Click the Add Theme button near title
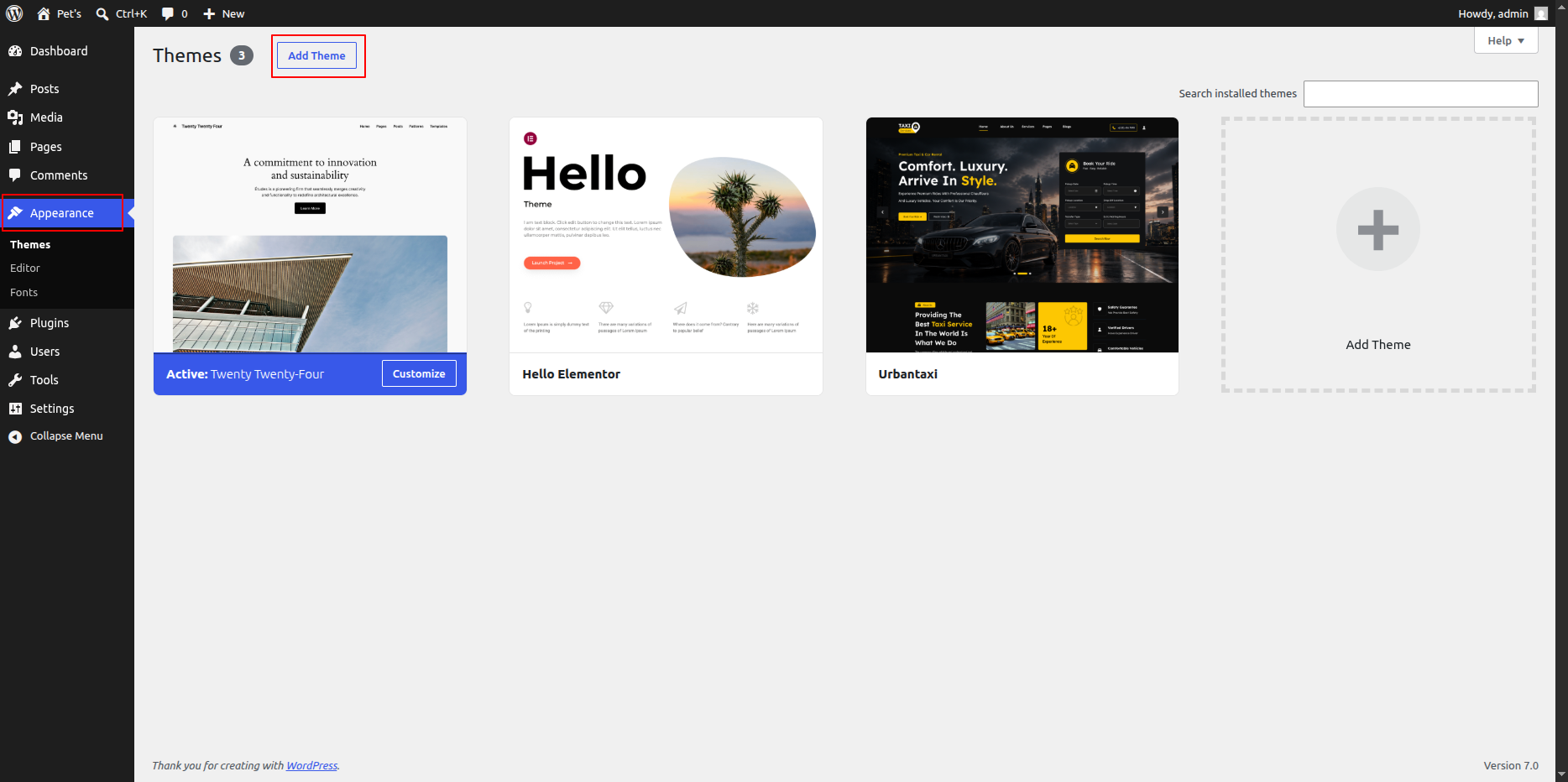The height and width of the screenshot is (782, 1568). tap(316, 55)
